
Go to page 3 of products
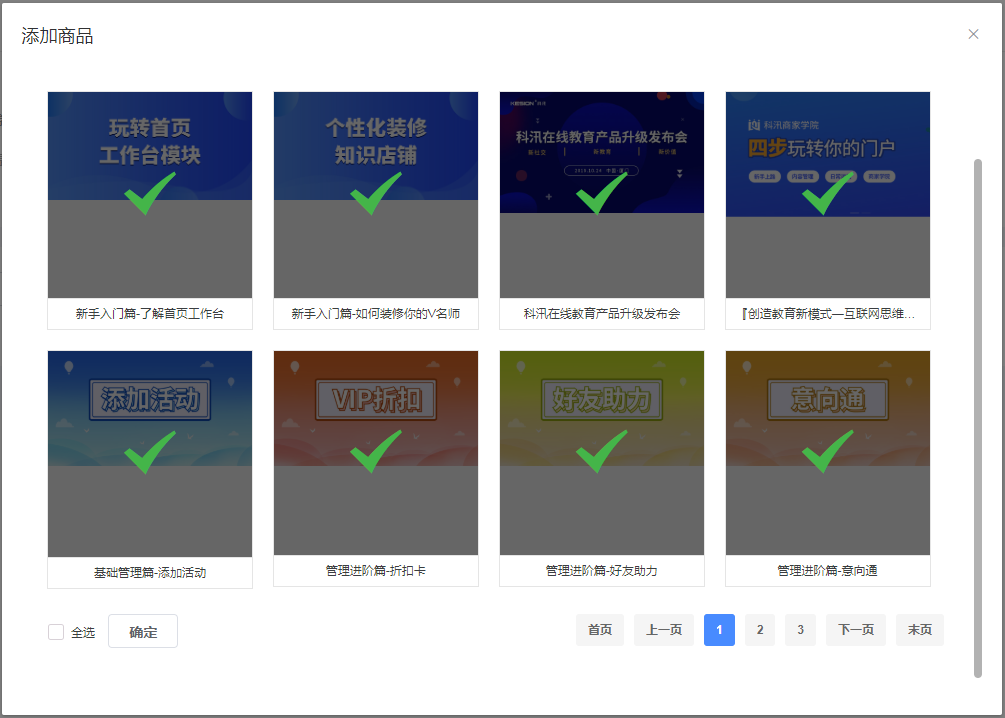point(799,630)
